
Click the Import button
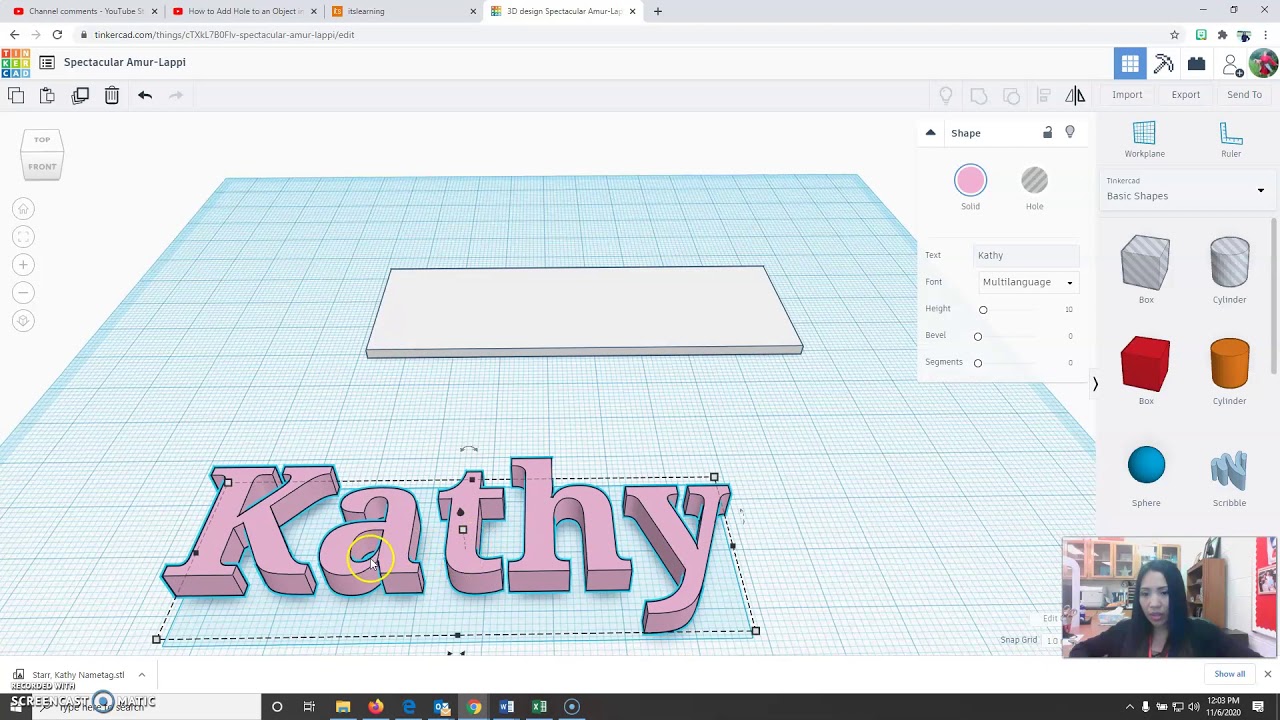pyautogui.click(x=1127, y=95)
